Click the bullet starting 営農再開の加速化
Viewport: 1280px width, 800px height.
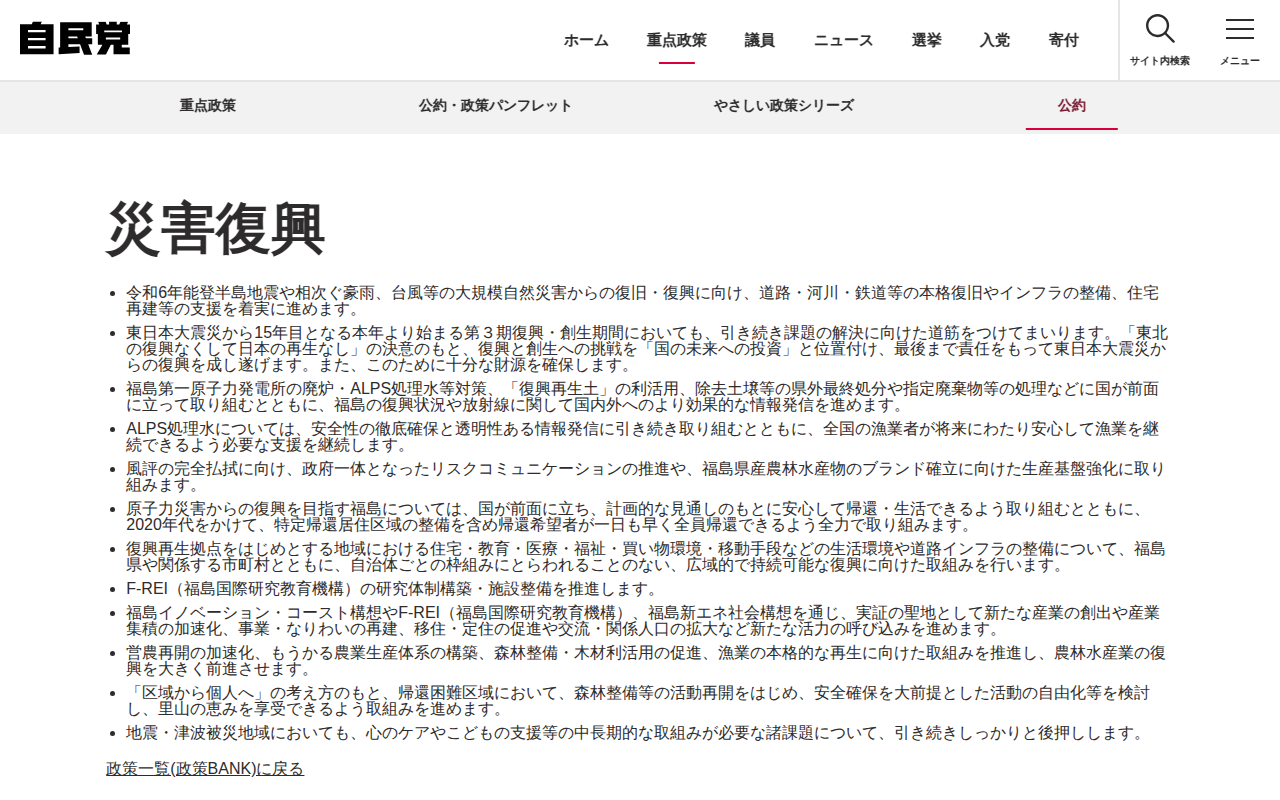coord(645,661)
